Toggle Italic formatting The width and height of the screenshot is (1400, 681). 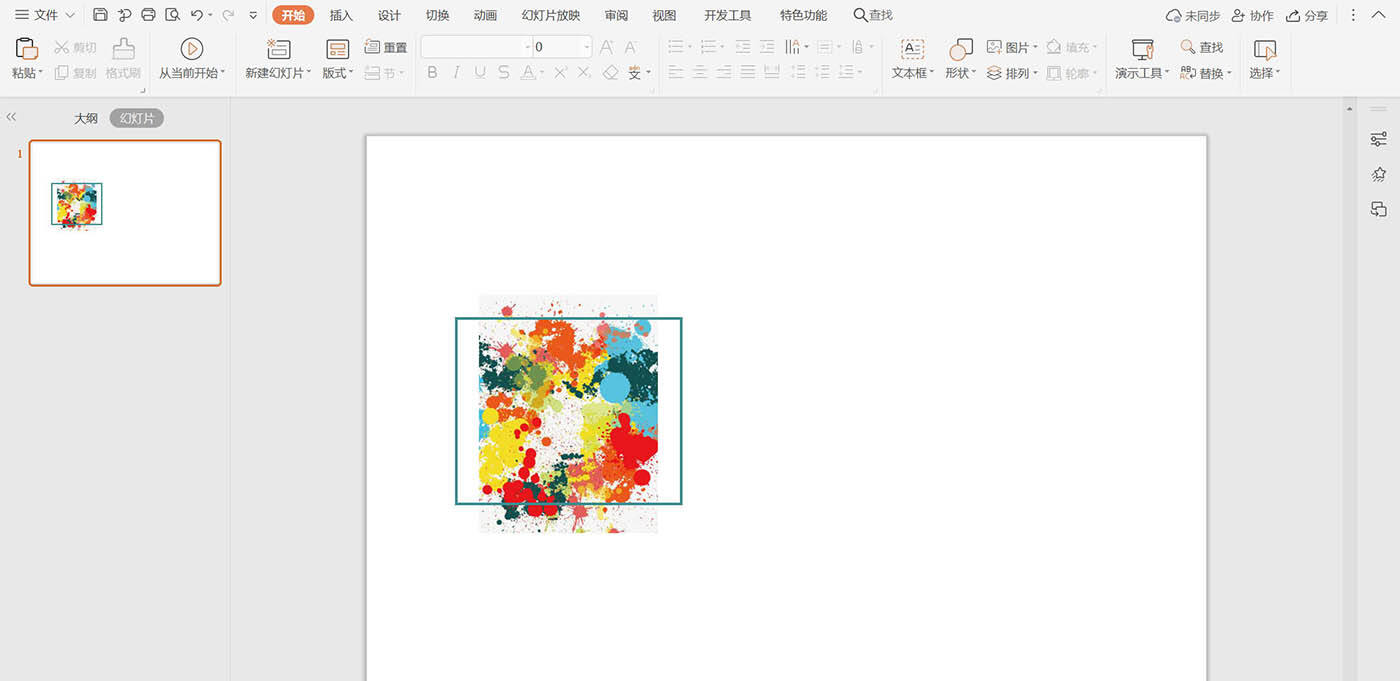click(456, 73)
